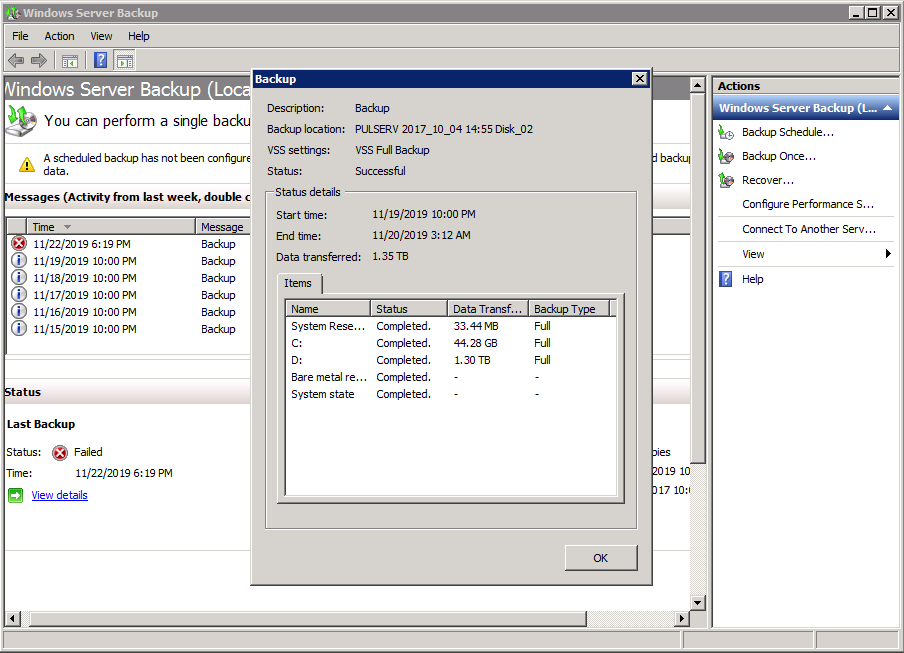904x653 pixels.
Task: Open Help in the Actions pane
Action: click(752, 279)
